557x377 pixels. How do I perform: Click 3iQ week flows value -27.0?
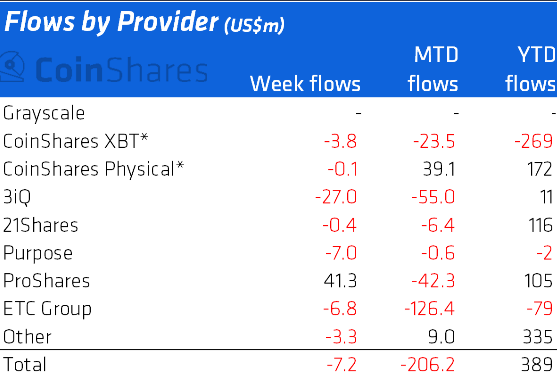click(336, 197)
